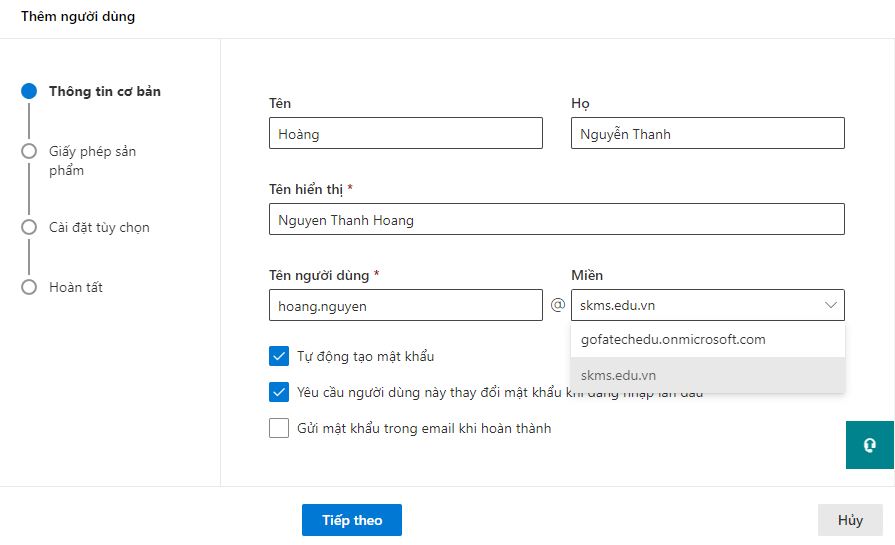The width and height of the screenshot is (895, 545).
Task: Edit the Tên hiển thị field
Action: 556,220
